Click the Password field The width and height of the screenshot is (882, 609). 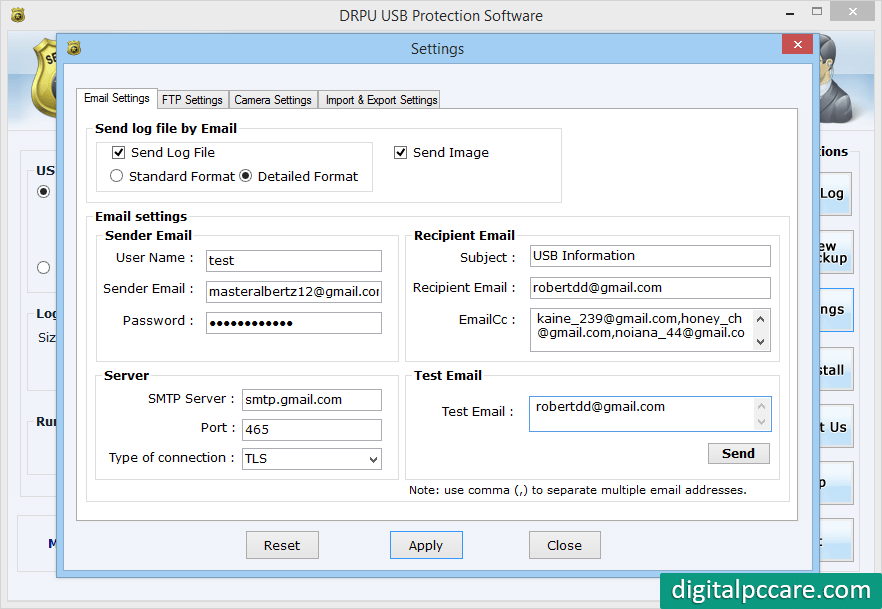[x=294, y=323]
